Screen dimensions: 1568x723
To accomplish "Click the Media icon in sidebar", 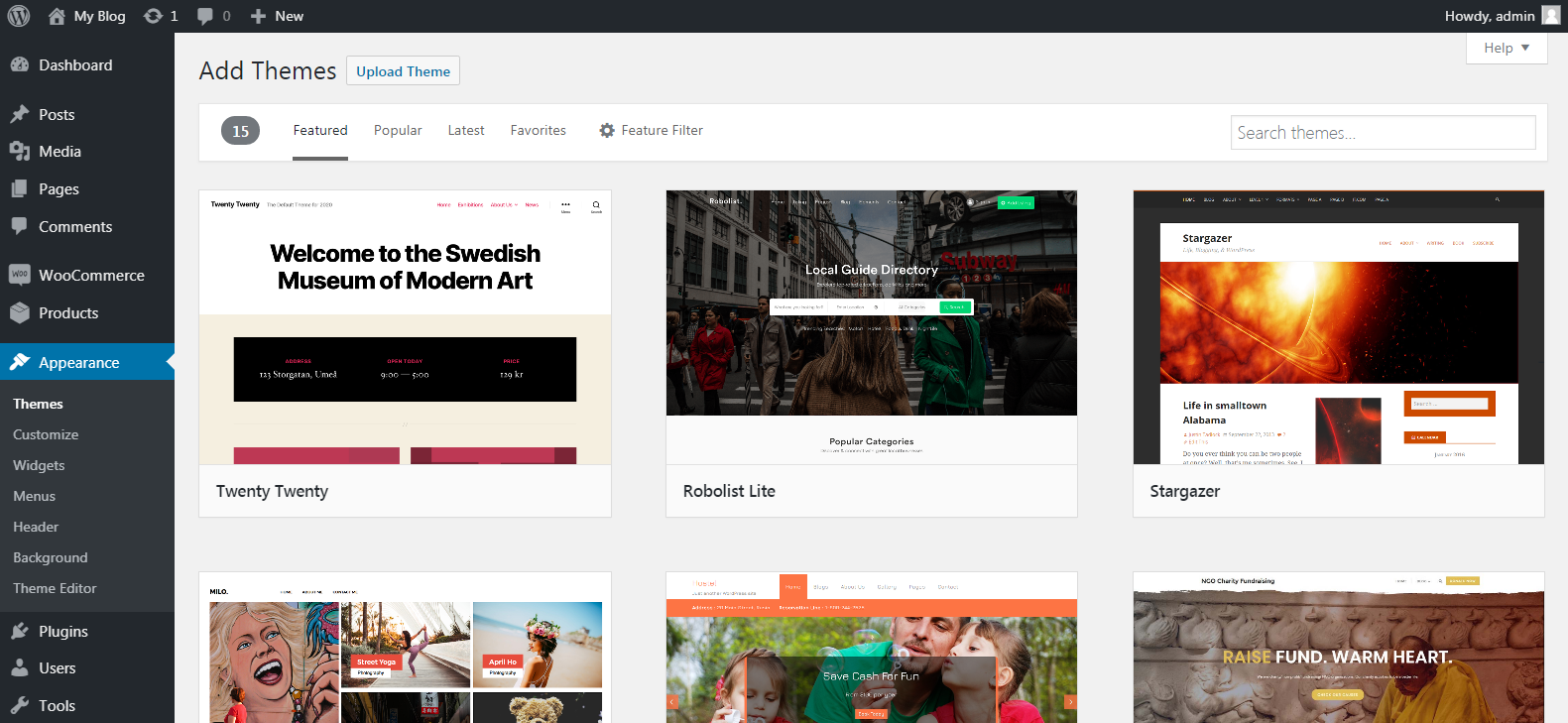I will [20, 151].
